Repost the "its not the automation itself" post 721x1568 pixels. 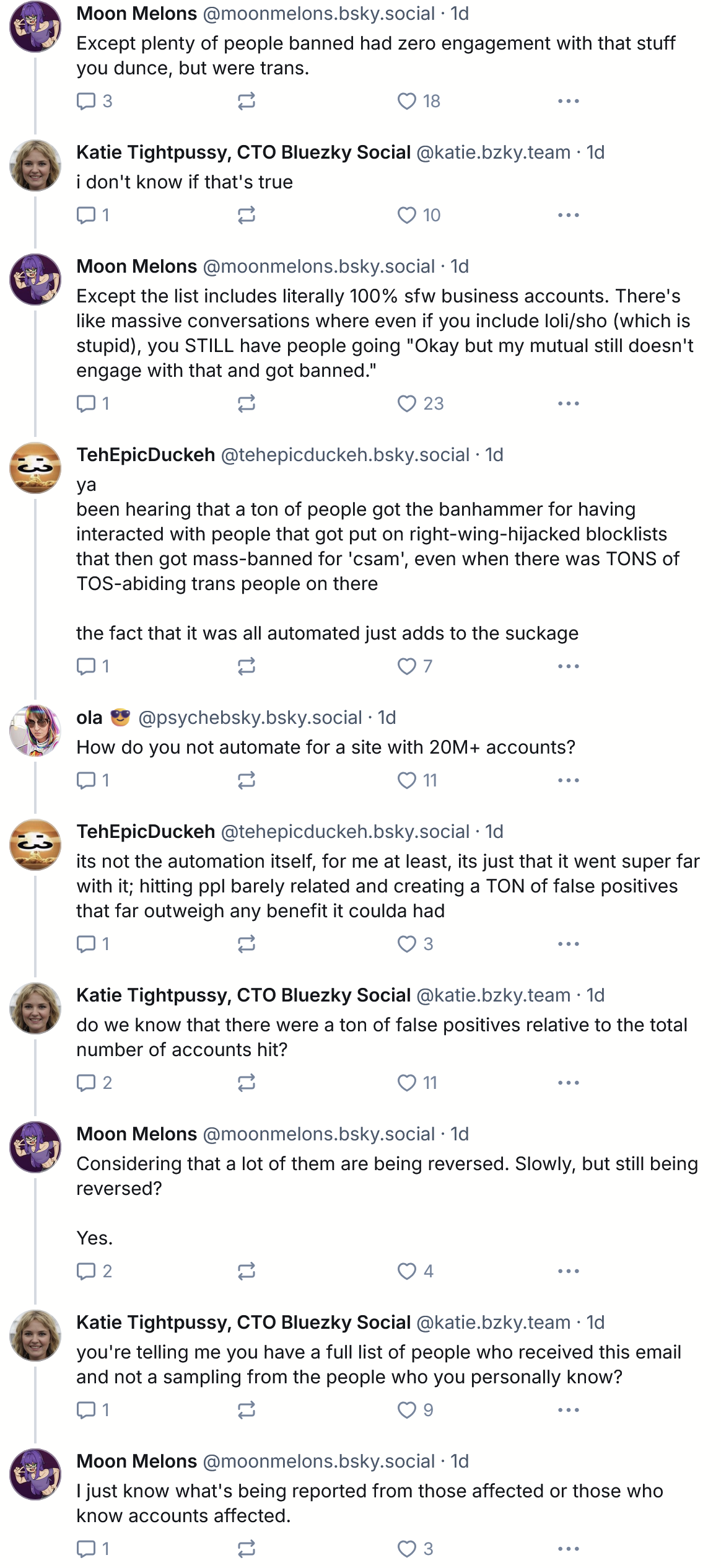[247, 944]
